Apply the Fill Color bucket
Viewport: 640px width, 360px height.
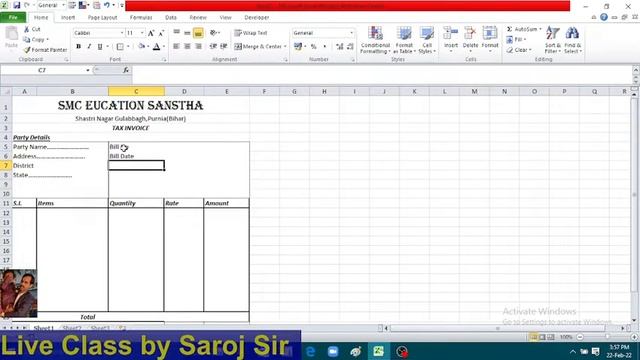coord(142,47)
